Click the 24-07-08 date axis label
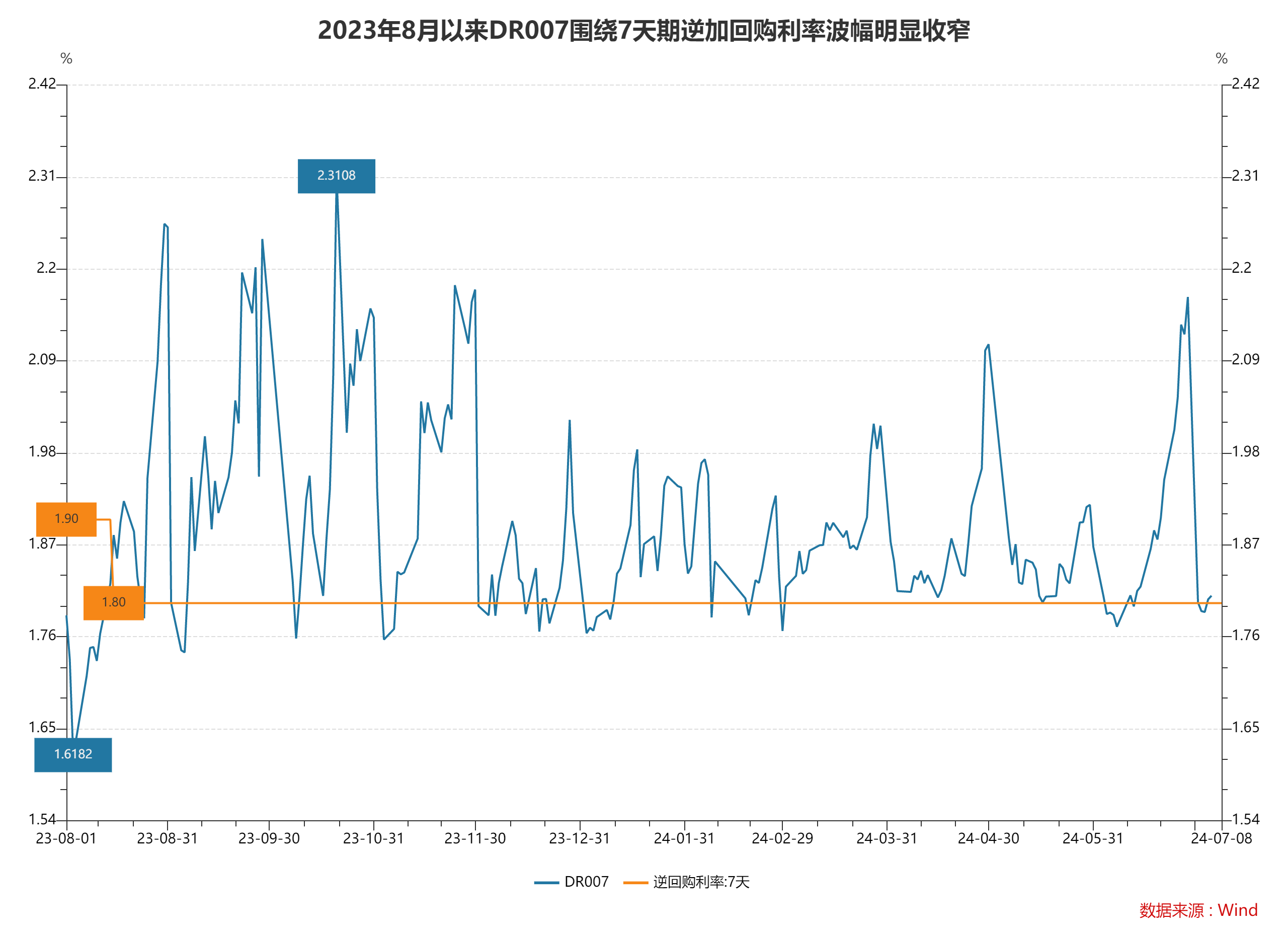 click(1222, 838)
